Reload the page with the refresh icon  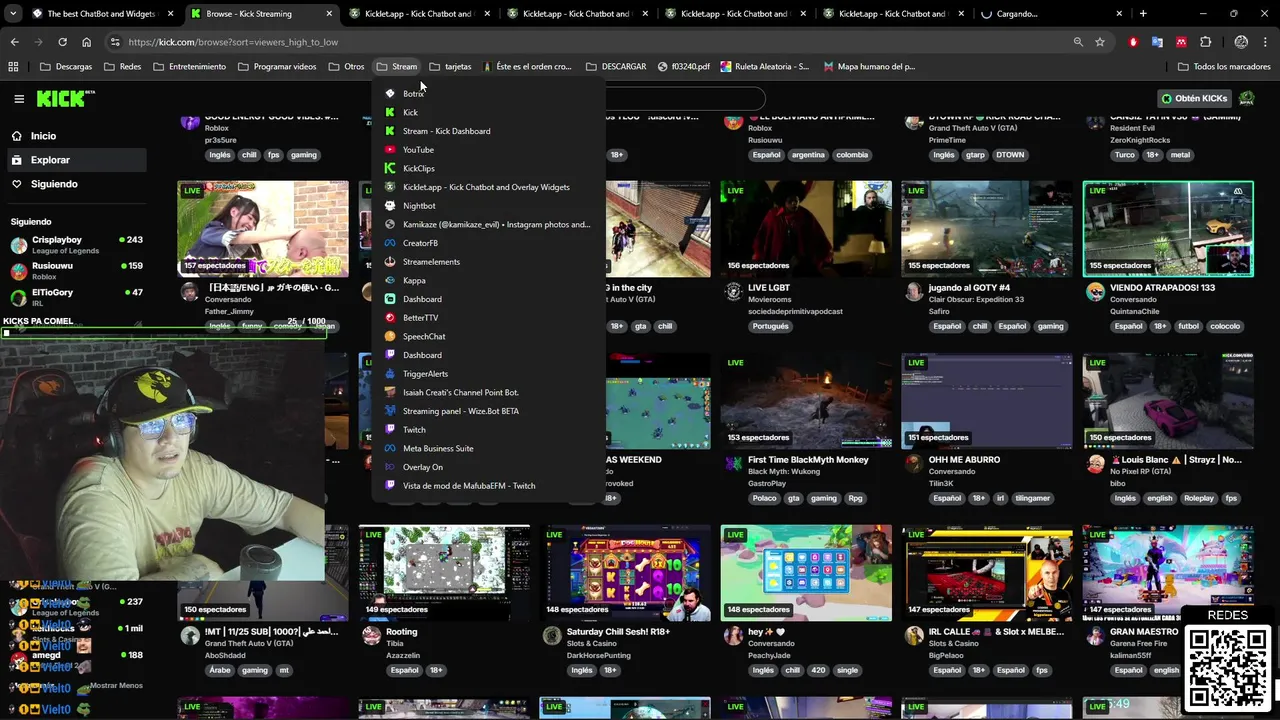[x=62, y=42]
